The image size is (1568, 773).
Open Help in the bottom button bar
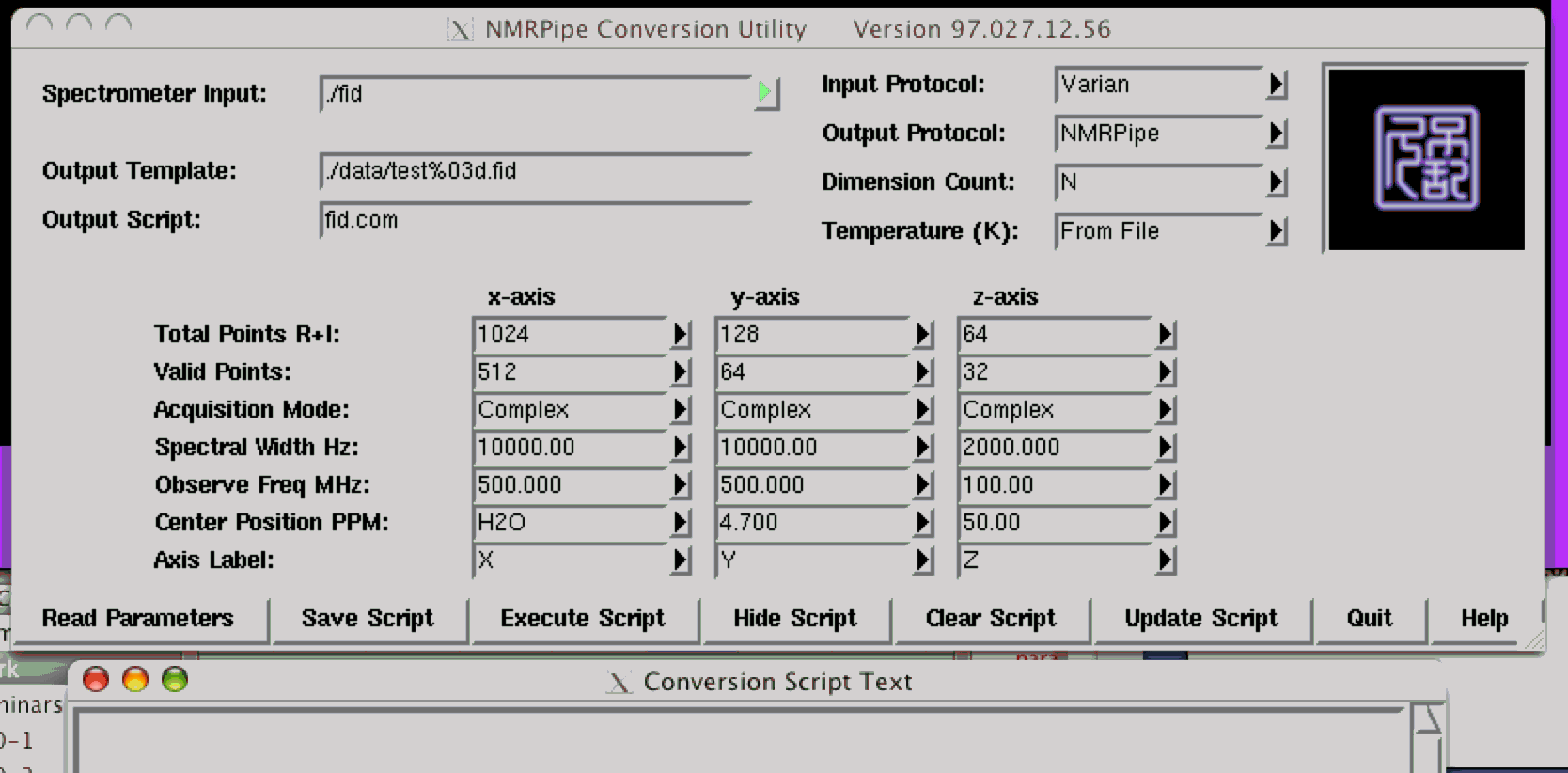pos(1483,619)
